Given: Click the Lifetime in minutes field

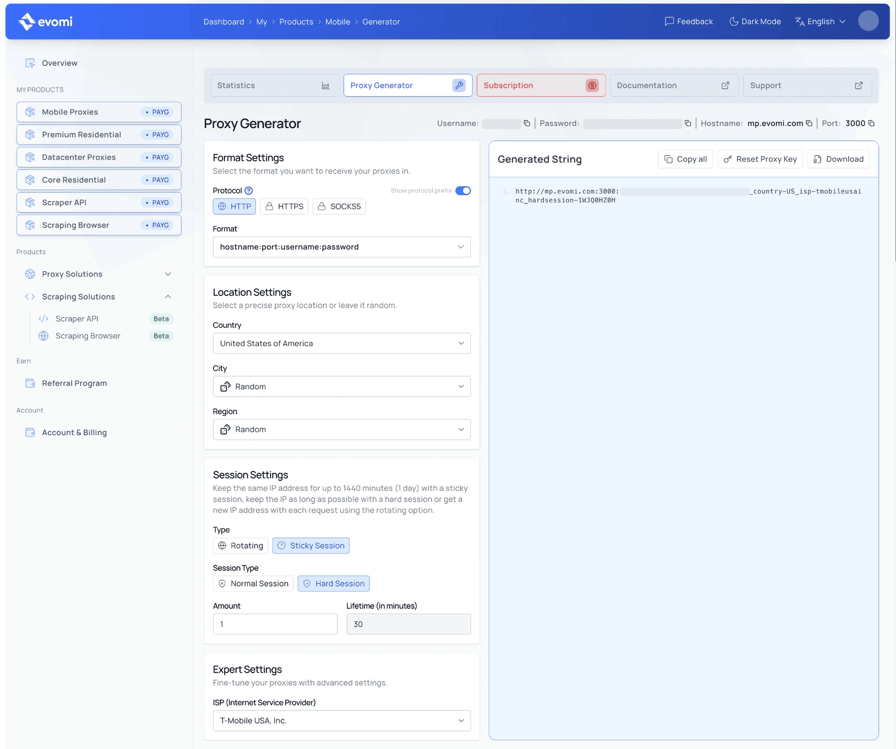Looking at the screenshot, I should pos(409,624).
